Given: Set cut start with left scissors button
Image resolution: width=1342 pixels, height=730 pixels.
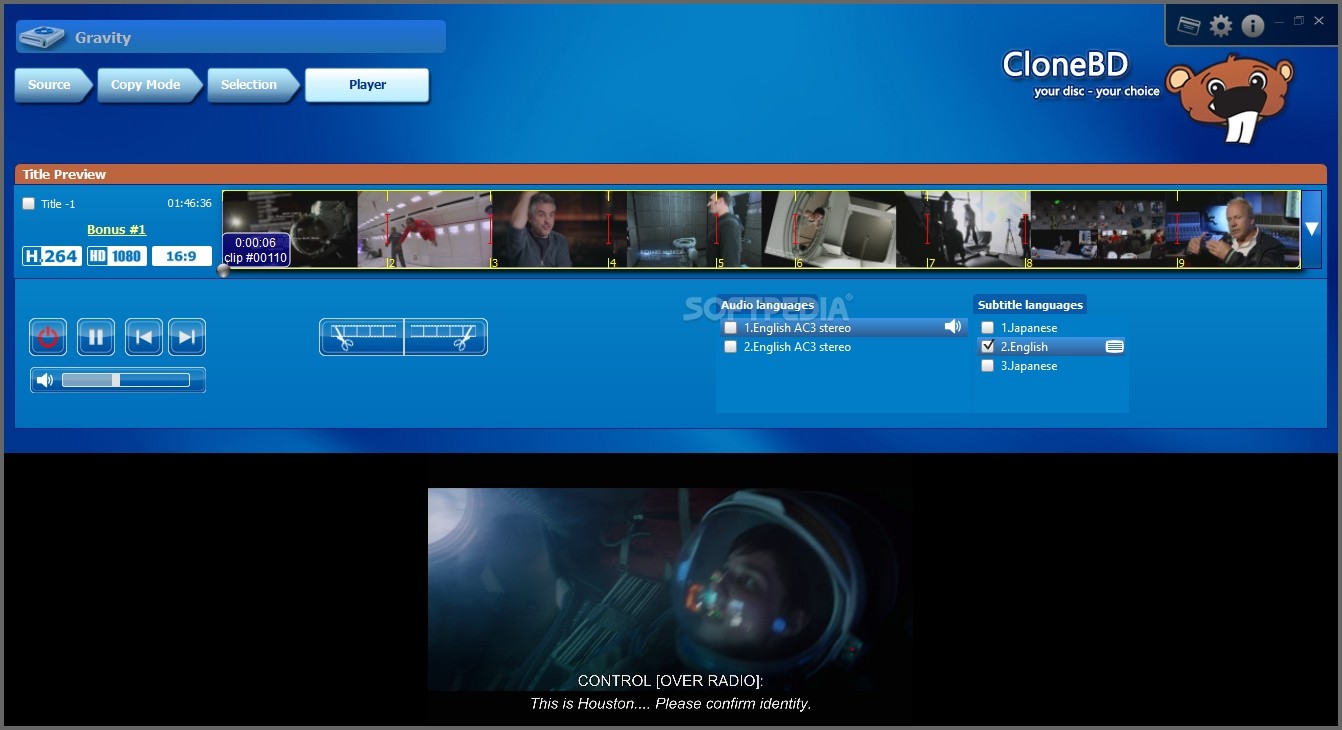Looking at the screenshot, I should point(362,337).
